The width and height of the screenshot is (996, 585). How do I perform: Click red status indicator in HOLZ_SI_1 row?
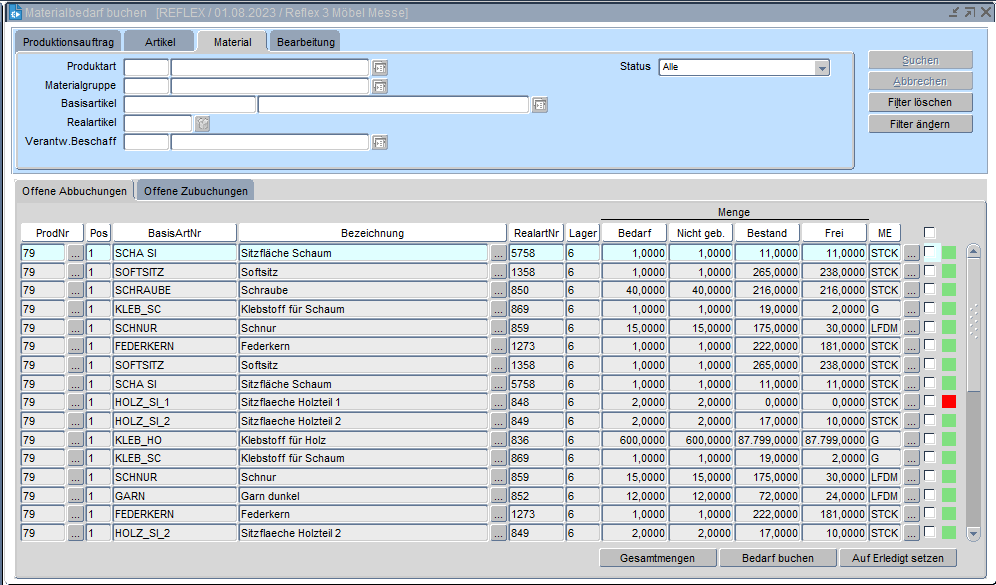point(949,402)
